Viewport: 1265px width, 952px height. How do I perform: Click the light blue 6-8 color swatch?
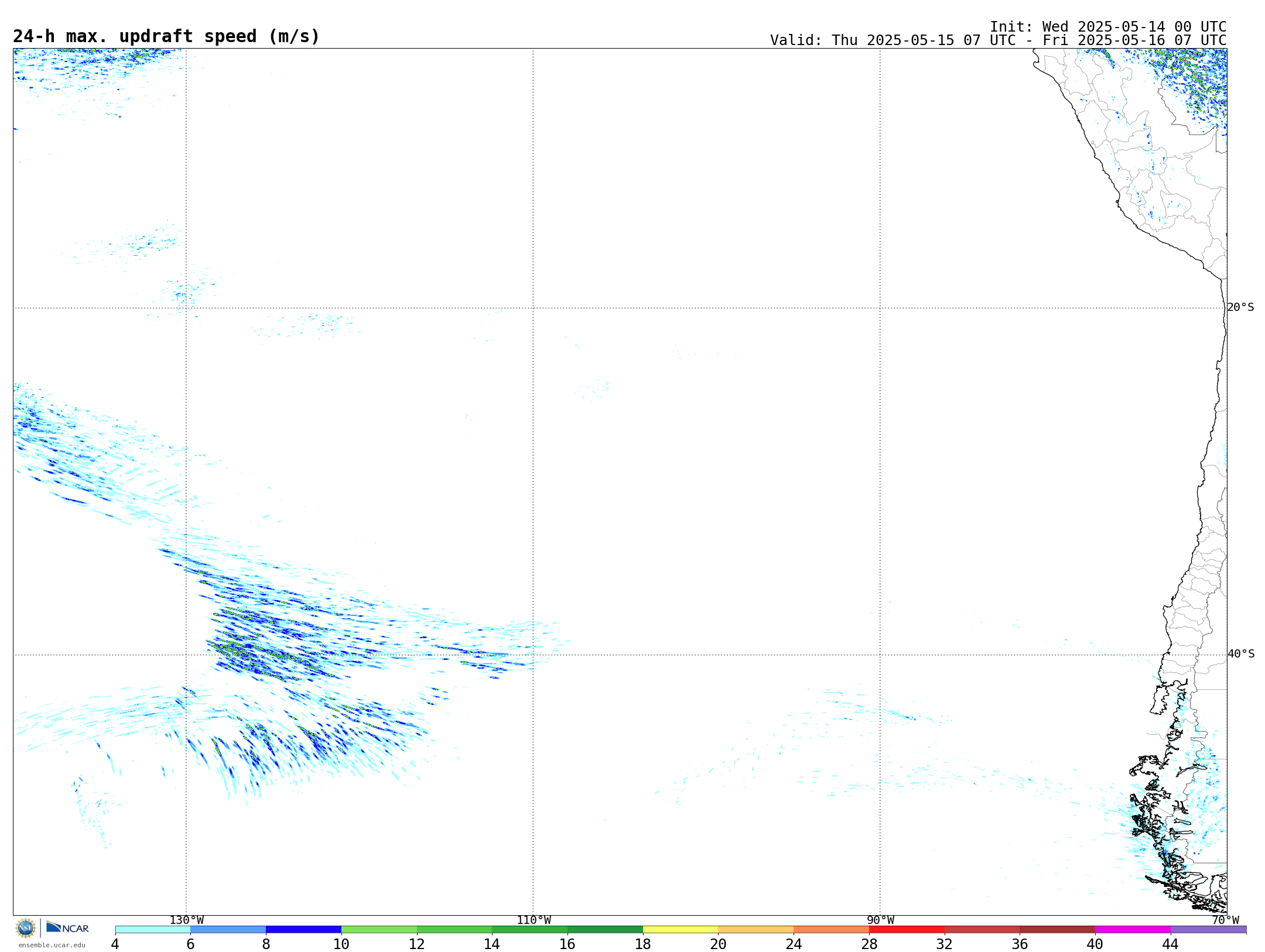[x=228, y=930]
